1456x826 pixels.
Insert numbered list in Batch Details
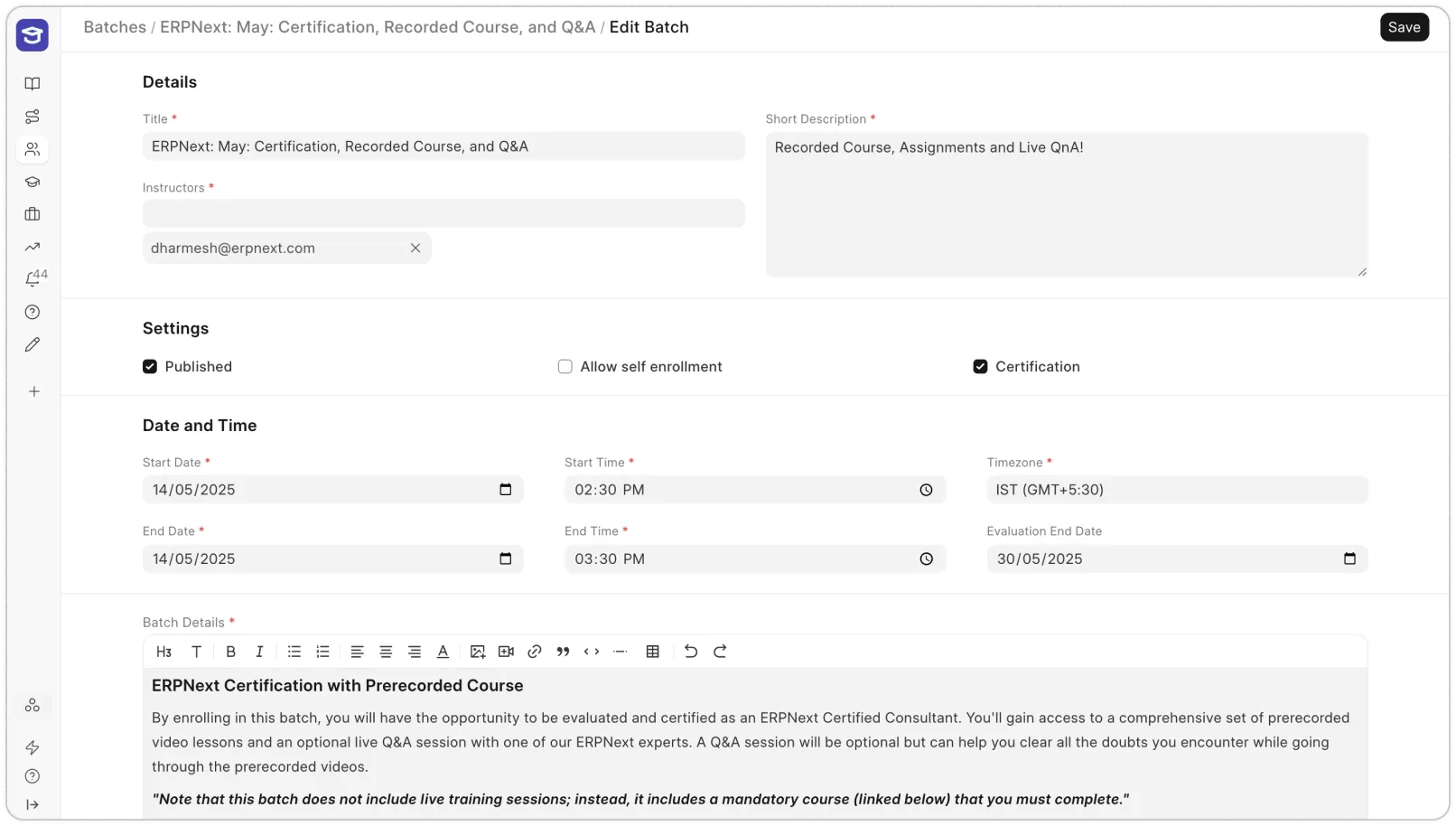coord(322,652)
